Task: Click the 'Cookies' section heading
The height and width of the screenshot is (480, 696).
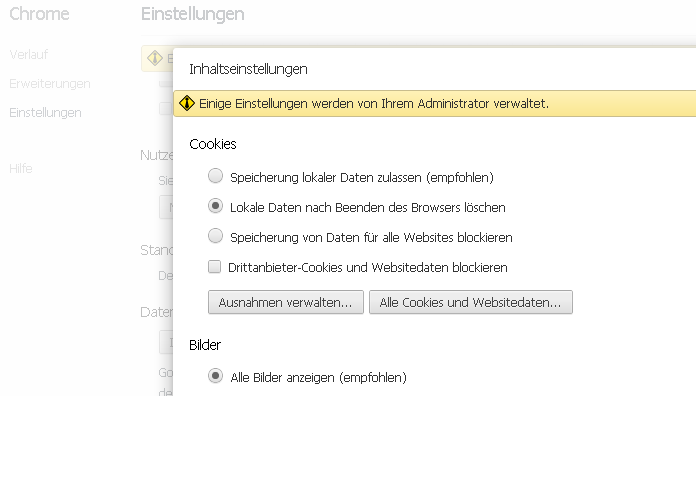Action: coord(213,144)
